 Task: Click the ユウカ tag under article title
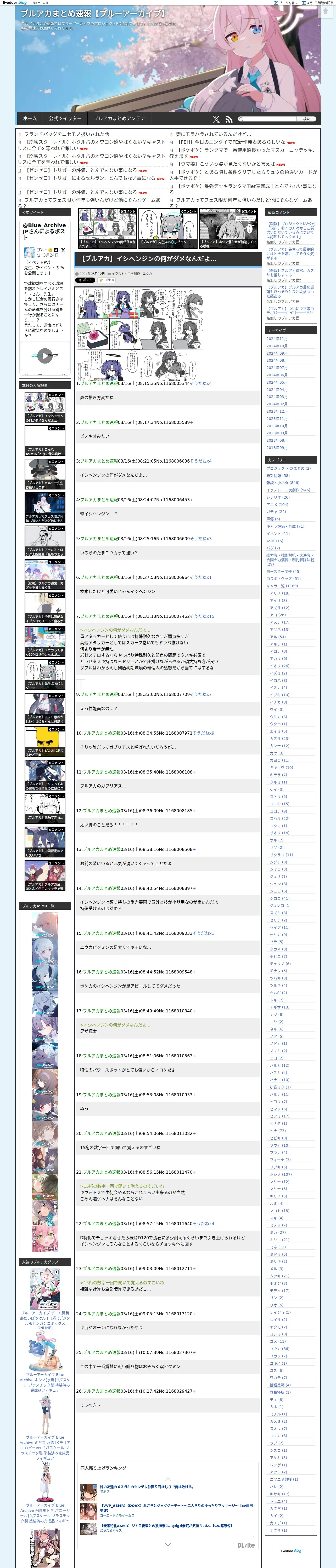[x=147, y=274]
